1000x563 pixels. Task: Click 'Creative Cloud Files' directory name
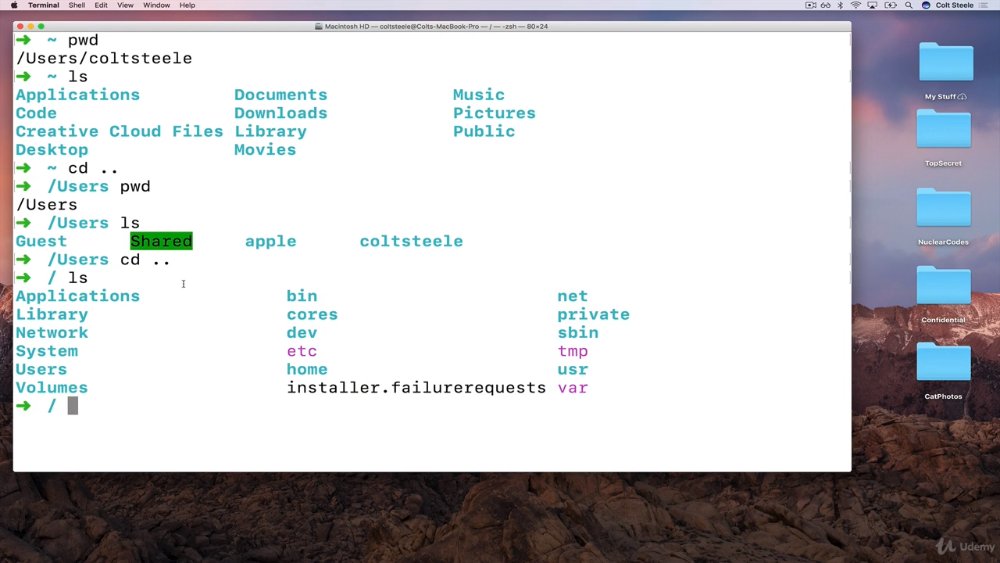[120, 131]
